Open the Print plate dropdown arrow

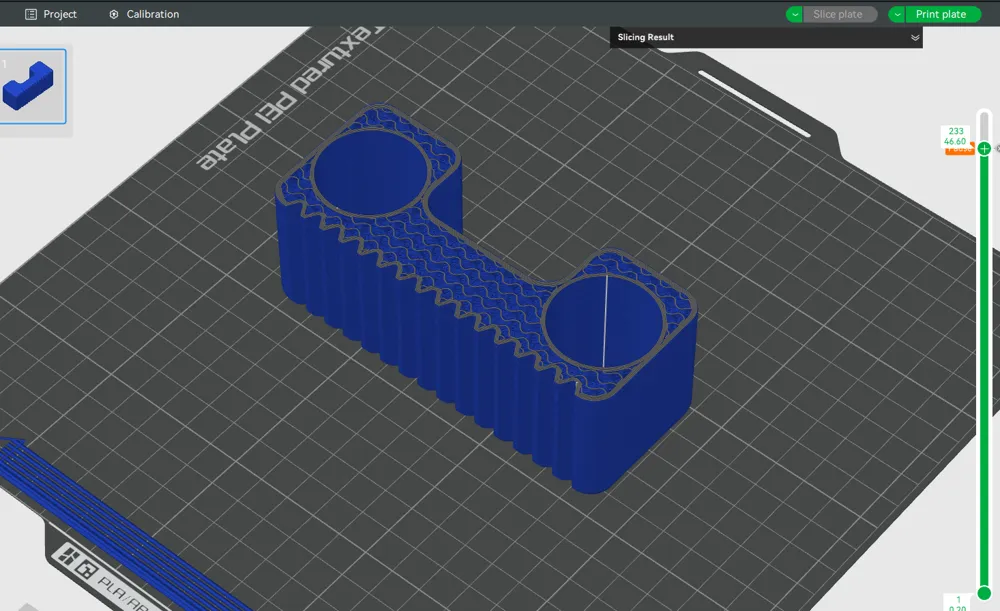pyautogui.click(x=897, y=14)
